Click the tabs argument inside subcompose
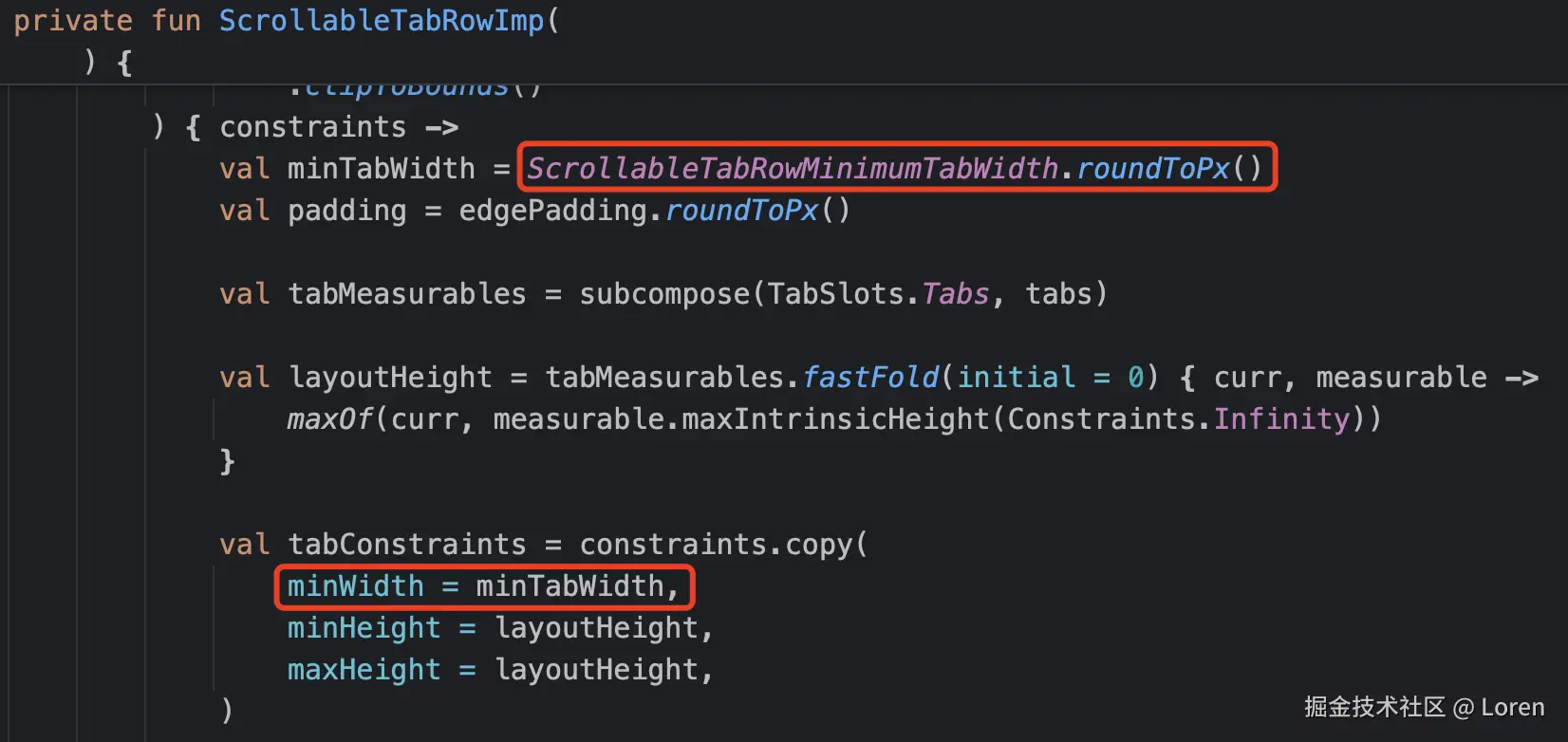The width and height of the screenshot is (1568, 742). coord(1058,294)
